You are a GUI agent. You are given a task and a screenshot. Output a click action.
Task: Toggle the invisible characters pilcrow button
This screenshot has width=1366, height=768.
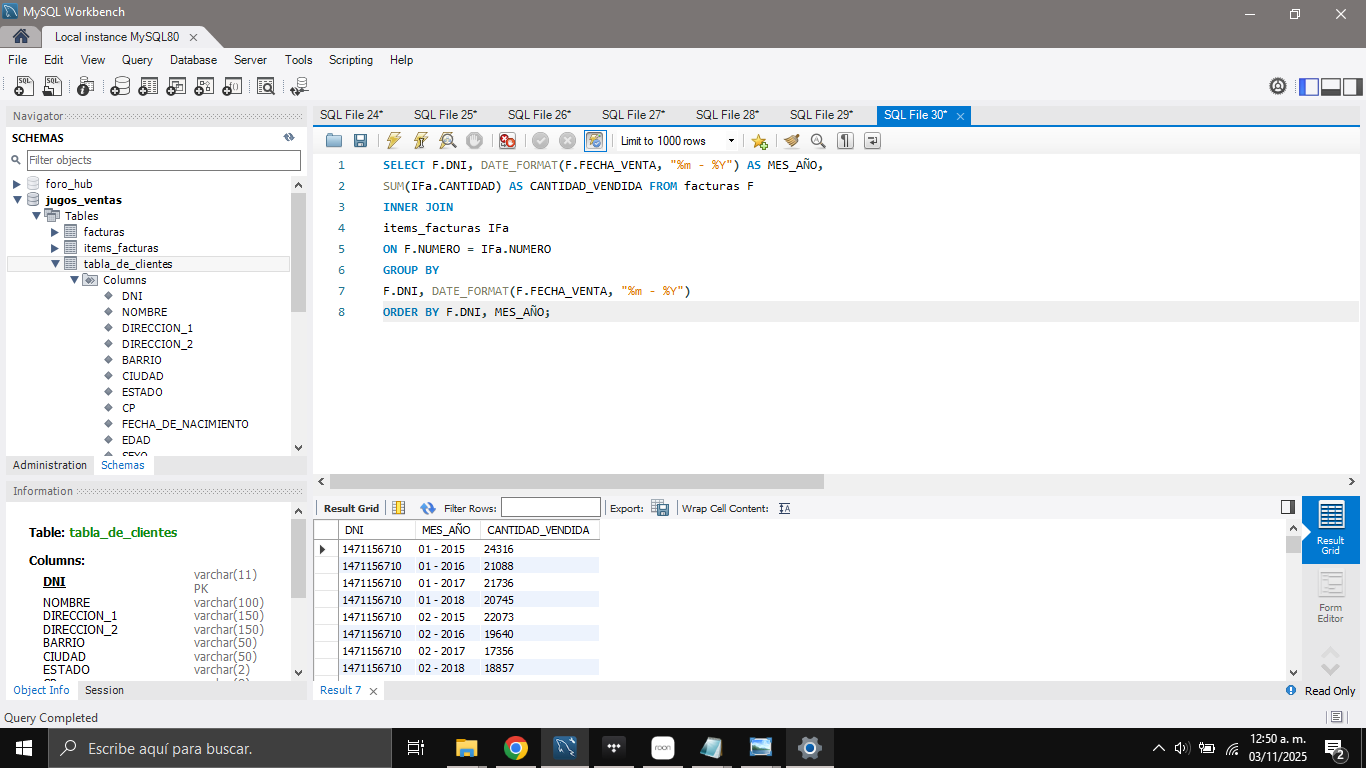pos(845,141)
